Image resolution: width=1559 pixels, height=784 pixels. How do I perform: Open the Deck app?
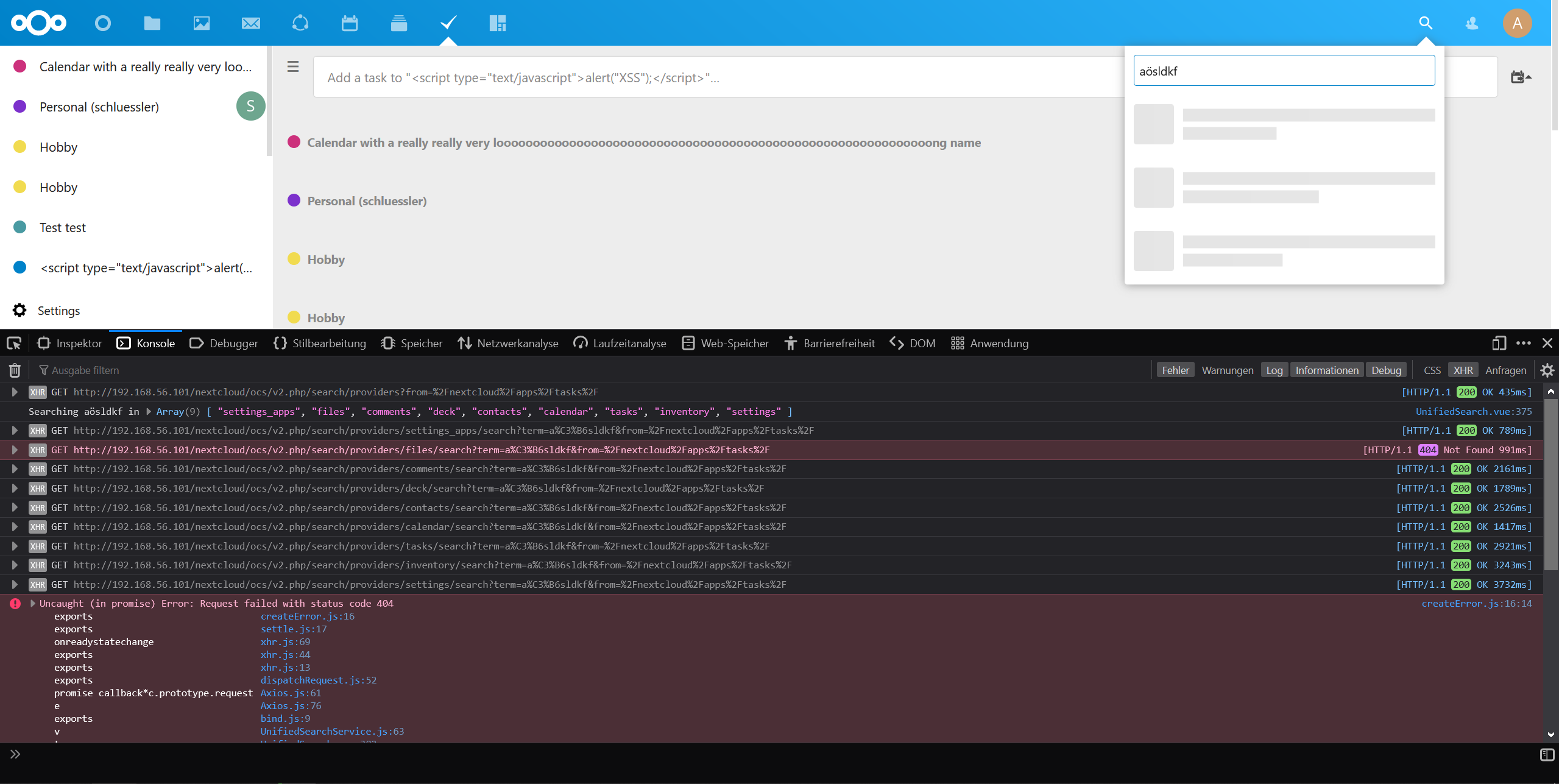[398, 23]
